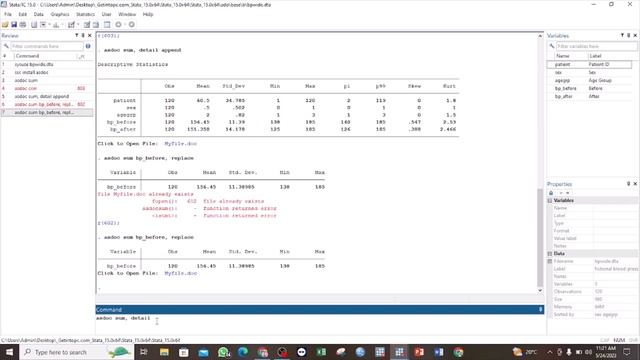The height and width of the screenshot is (360, 640).
Task: Open Chrome from the taskbar
Action: point(458,352)
